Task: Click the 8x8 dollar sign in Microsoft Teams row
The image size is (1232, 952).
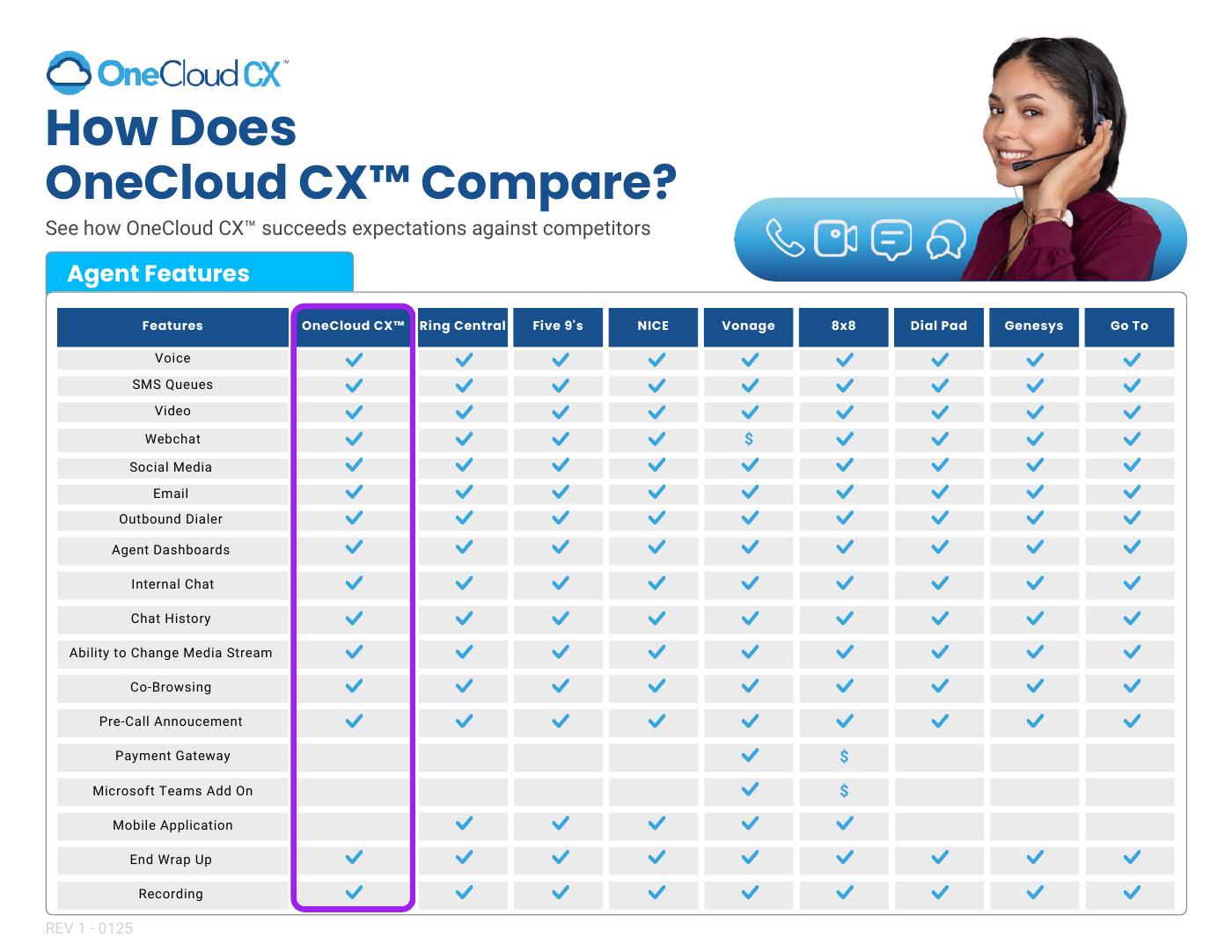Action: (844, 790)
